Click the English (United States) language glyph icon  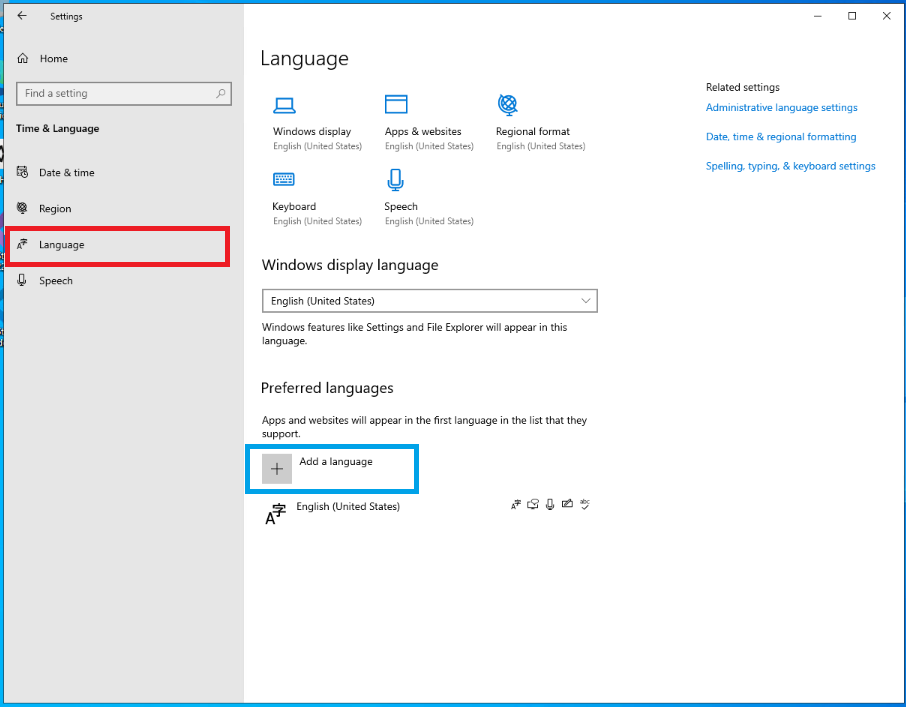coord(276,513)
